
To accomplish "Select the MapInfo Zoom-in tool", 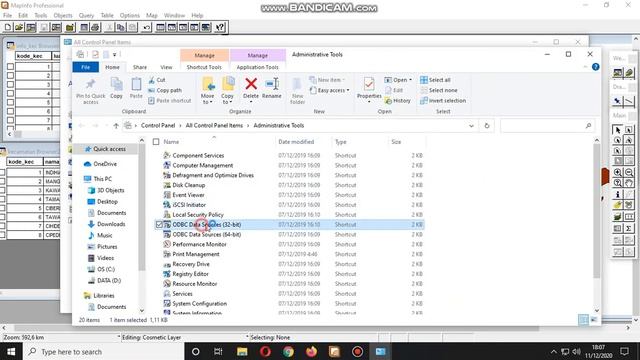I will (618, 172).
